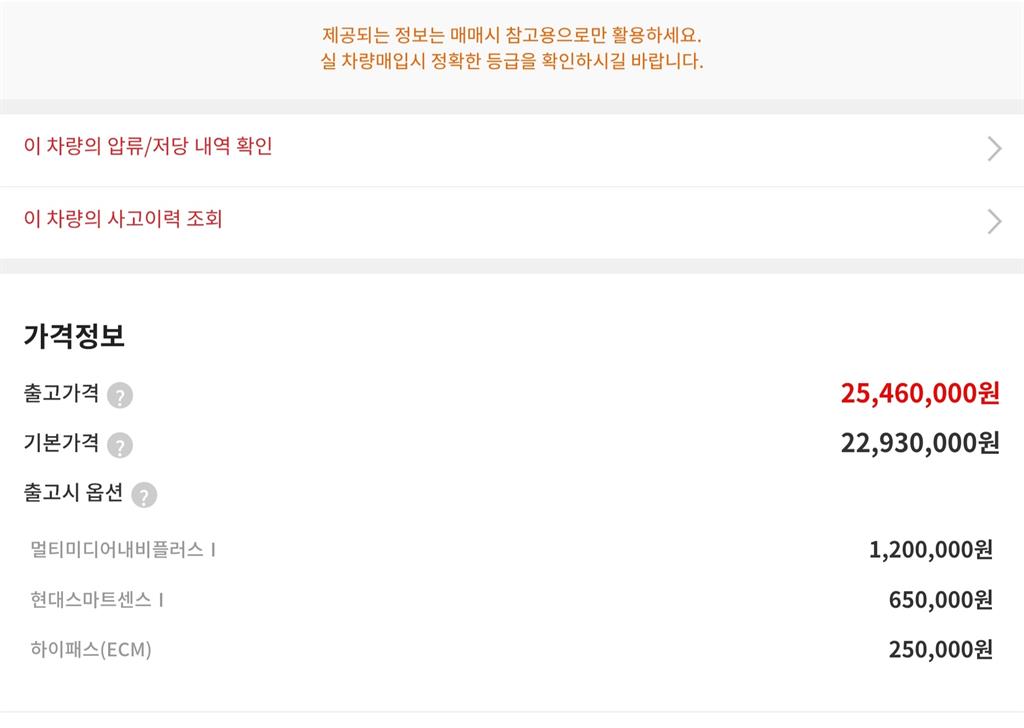The image size is (1024, 728).
Task: Click the help icon next to 기본가격
Action: point(120,445)
